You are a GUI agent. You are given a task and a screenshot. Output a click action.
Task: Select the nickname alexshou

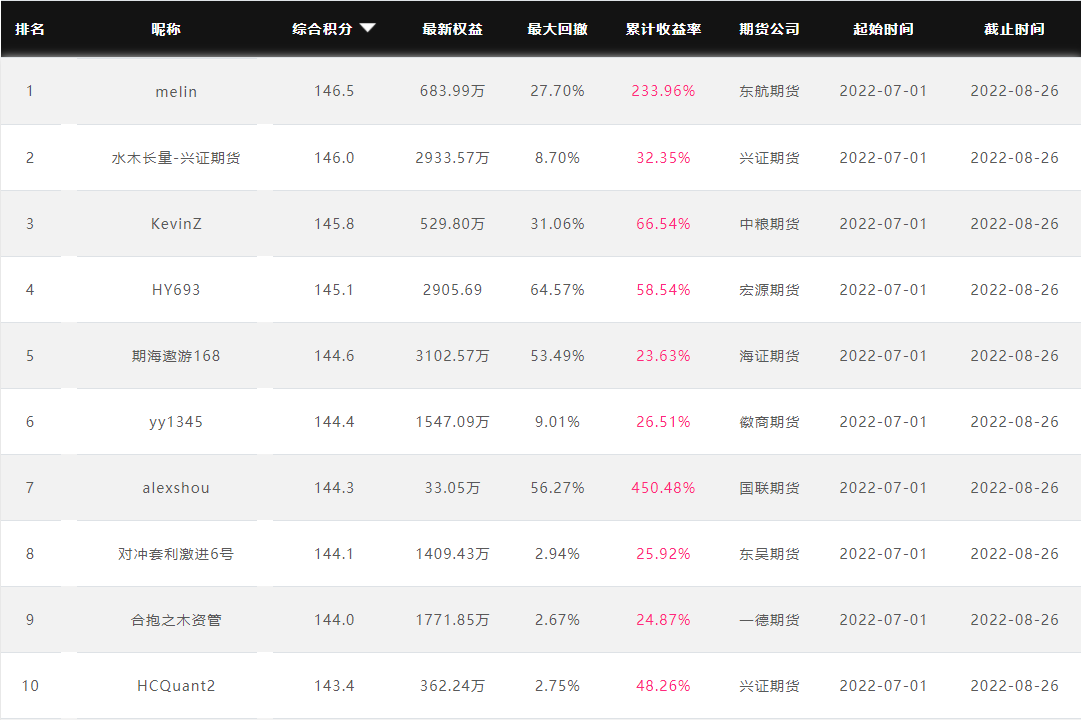tap(176, 488)
